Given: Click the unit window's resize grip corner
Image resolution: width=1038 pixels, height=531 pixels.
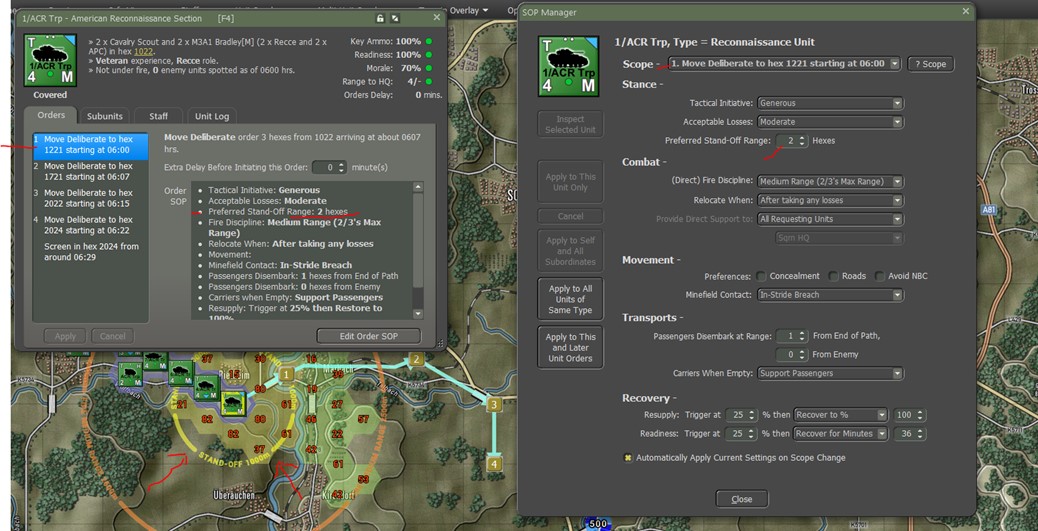Looking at the screenshot, I should [439, 343].
